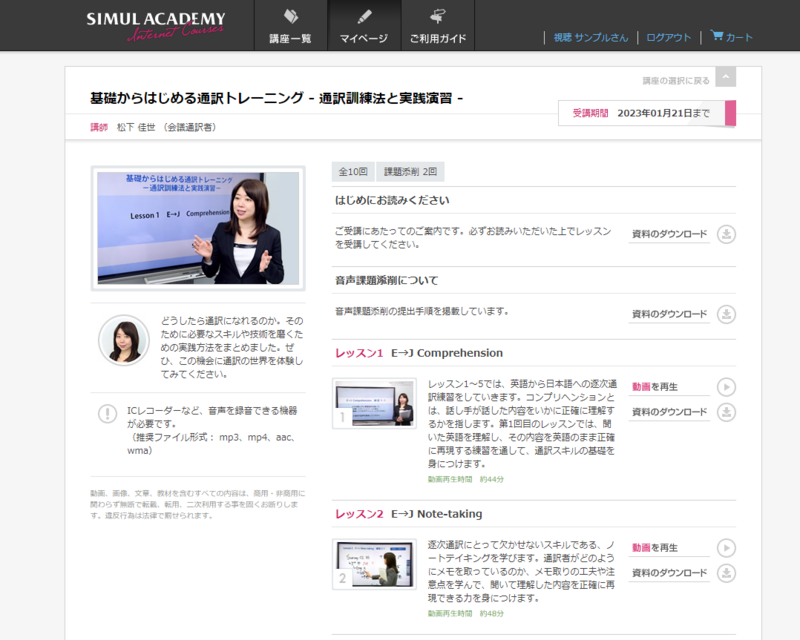The height and width of the screenshot is (640, 800).
Task: Click 資料のダウンロード under はじめにお読みください
Action: pyautogui.click(x=669, y=234)
